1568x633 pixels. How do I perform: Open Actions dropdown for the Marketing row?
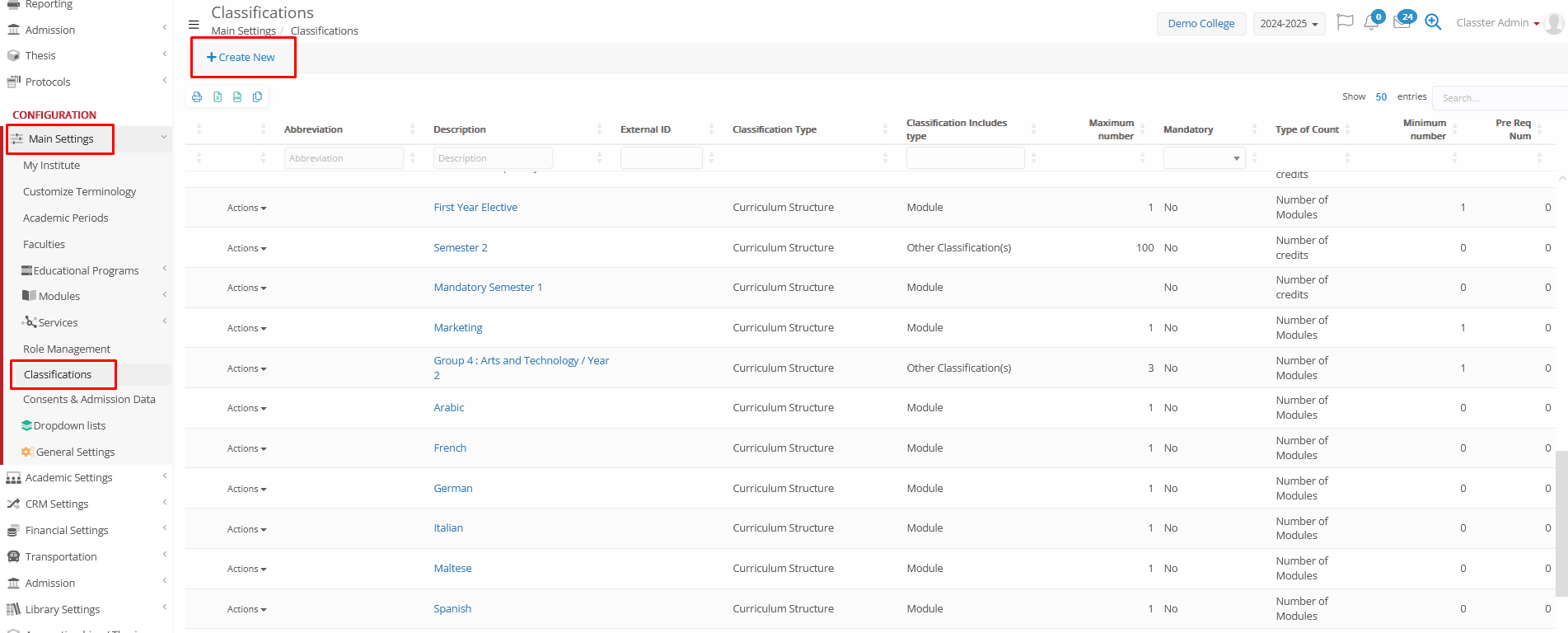[x=246, y=328]
